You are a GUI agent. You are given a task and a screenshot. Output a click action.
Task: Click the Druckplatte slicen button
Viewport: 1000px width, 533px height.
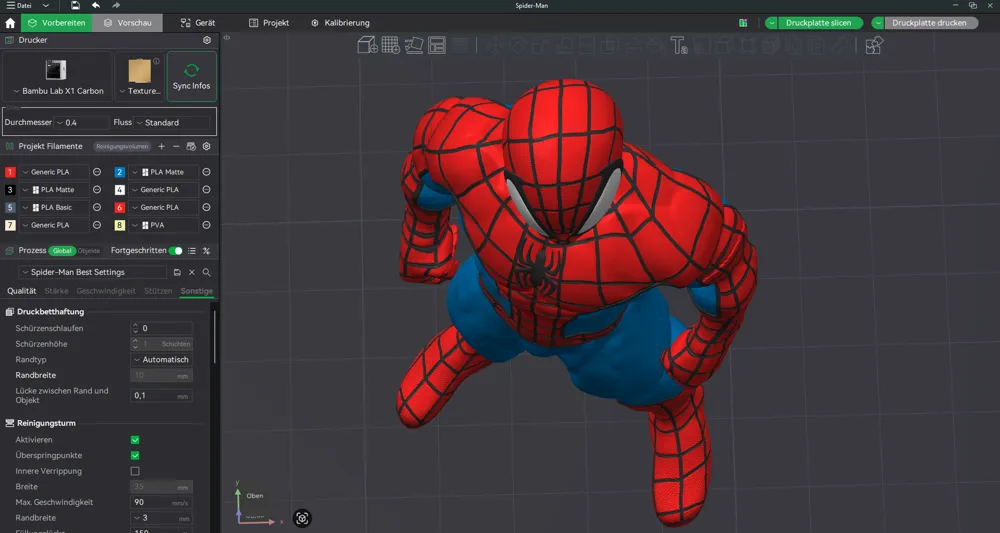pos(818,23)
